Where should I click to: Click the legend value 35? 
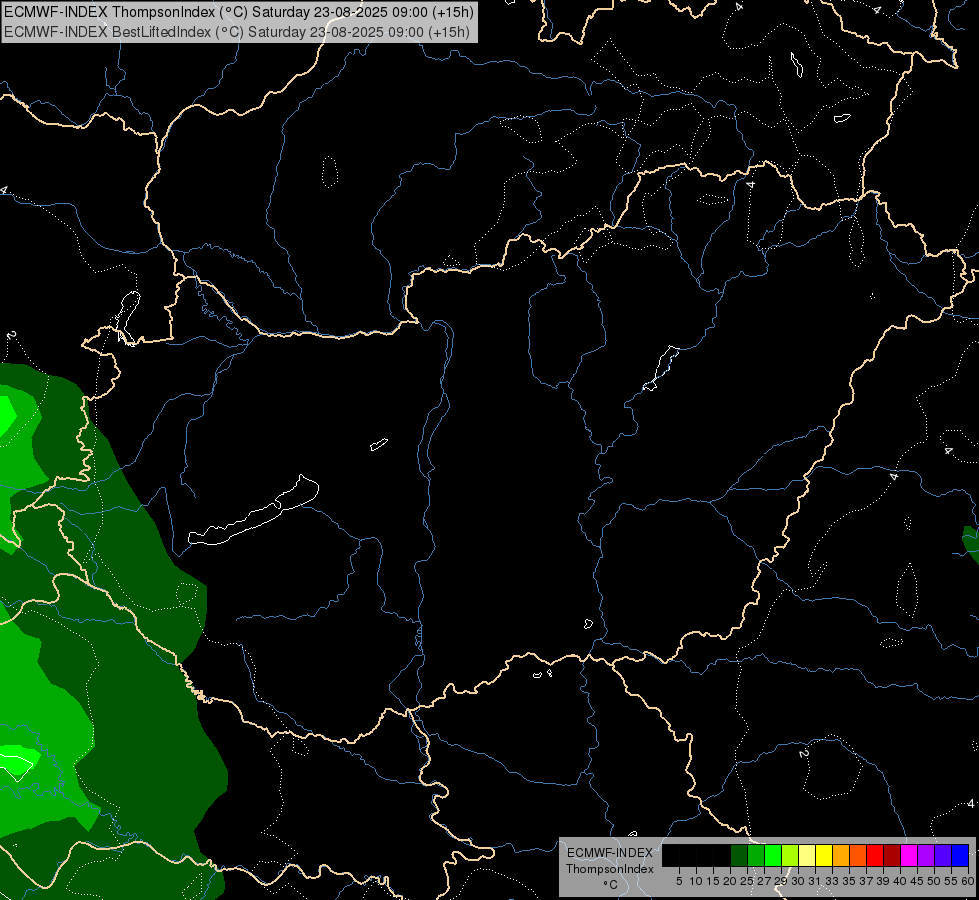coord(850,881)
